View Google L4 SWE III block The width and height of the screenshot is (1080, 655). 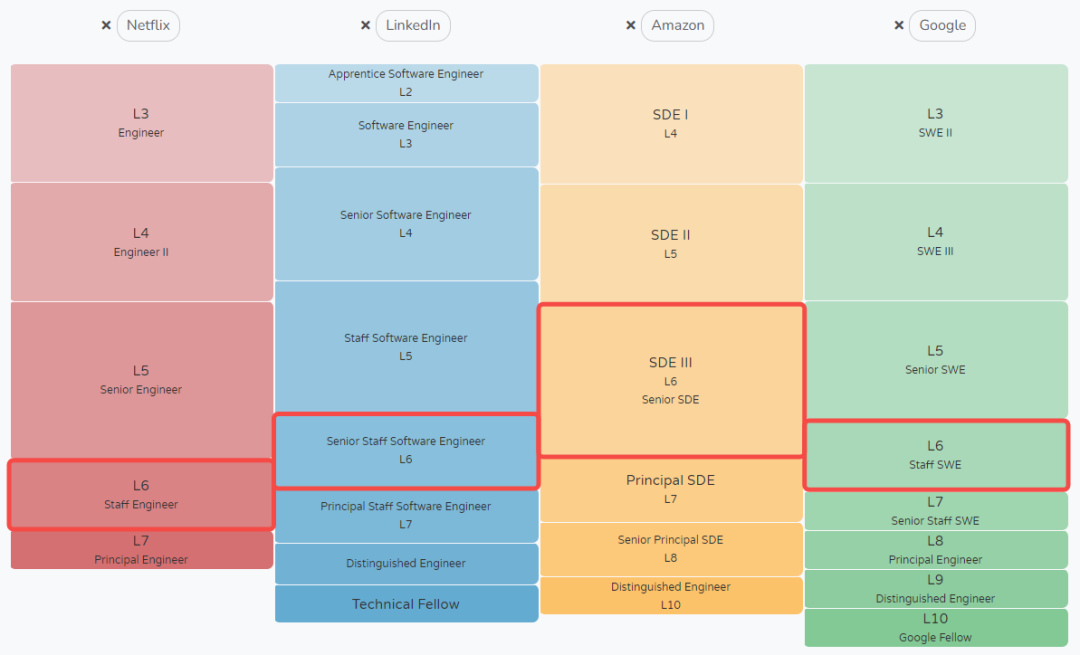[936, 242]
